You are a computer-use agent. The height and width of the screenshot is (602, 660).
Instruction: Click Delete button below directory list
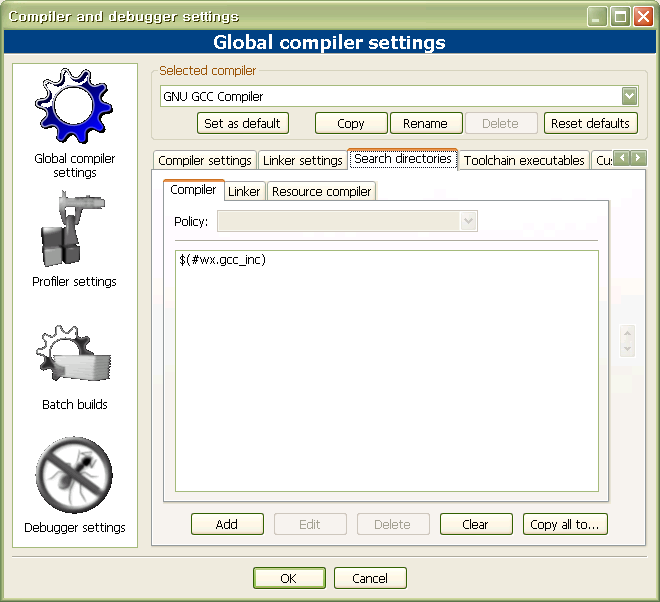click(393, 524)
